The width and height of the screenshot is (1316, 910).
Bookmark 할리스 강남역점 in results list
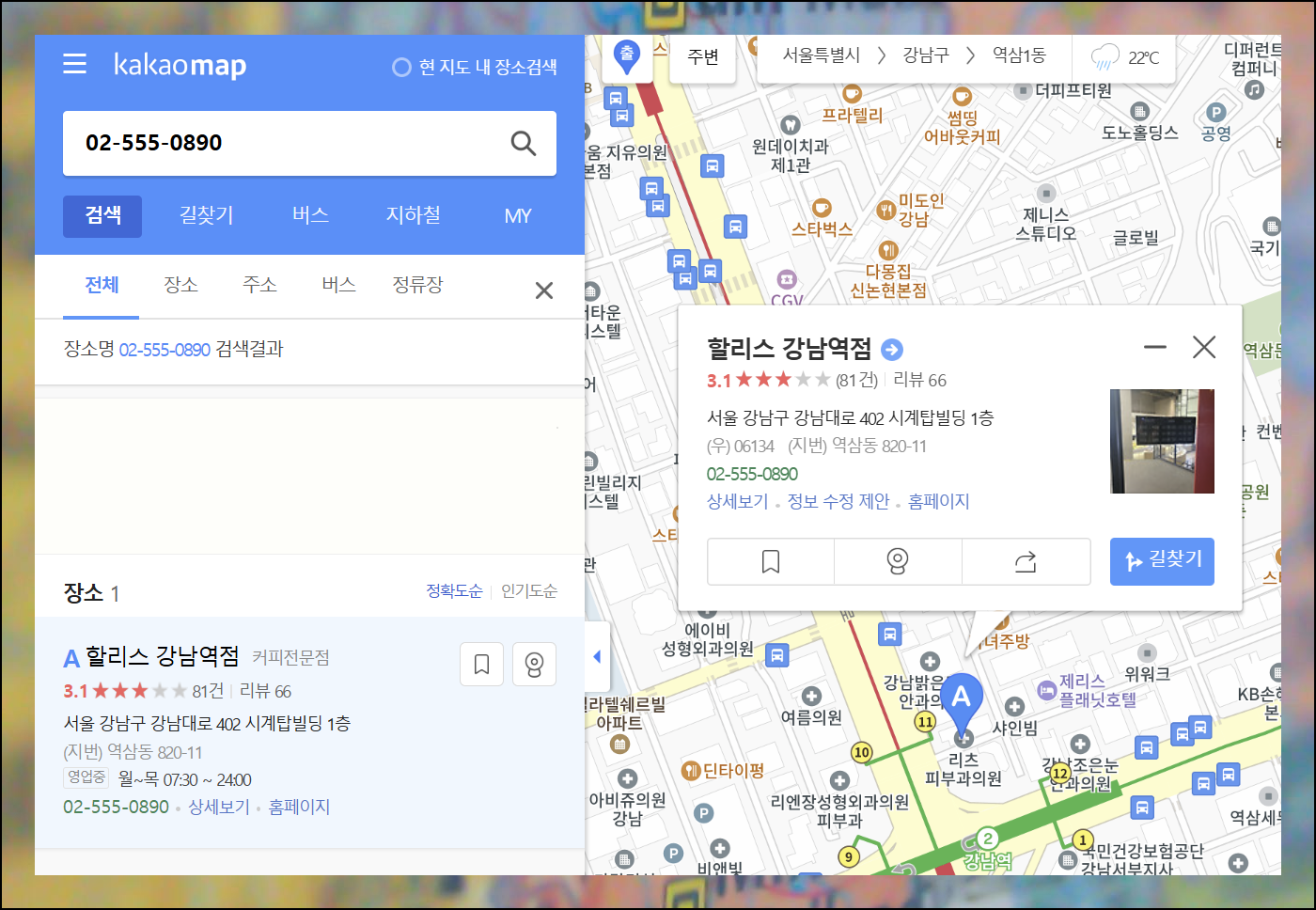coord(482,665)
